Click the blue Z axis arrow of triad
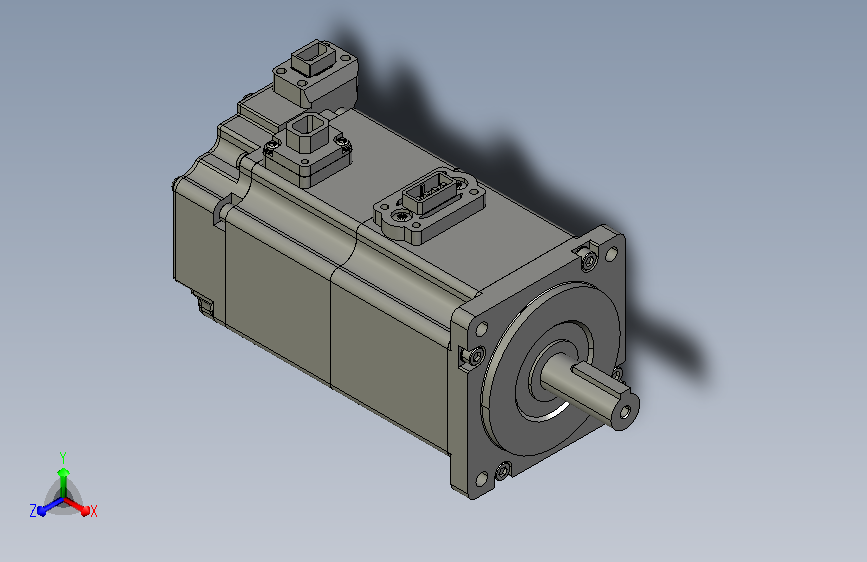 pyautogui.click(x=50, y=507)
